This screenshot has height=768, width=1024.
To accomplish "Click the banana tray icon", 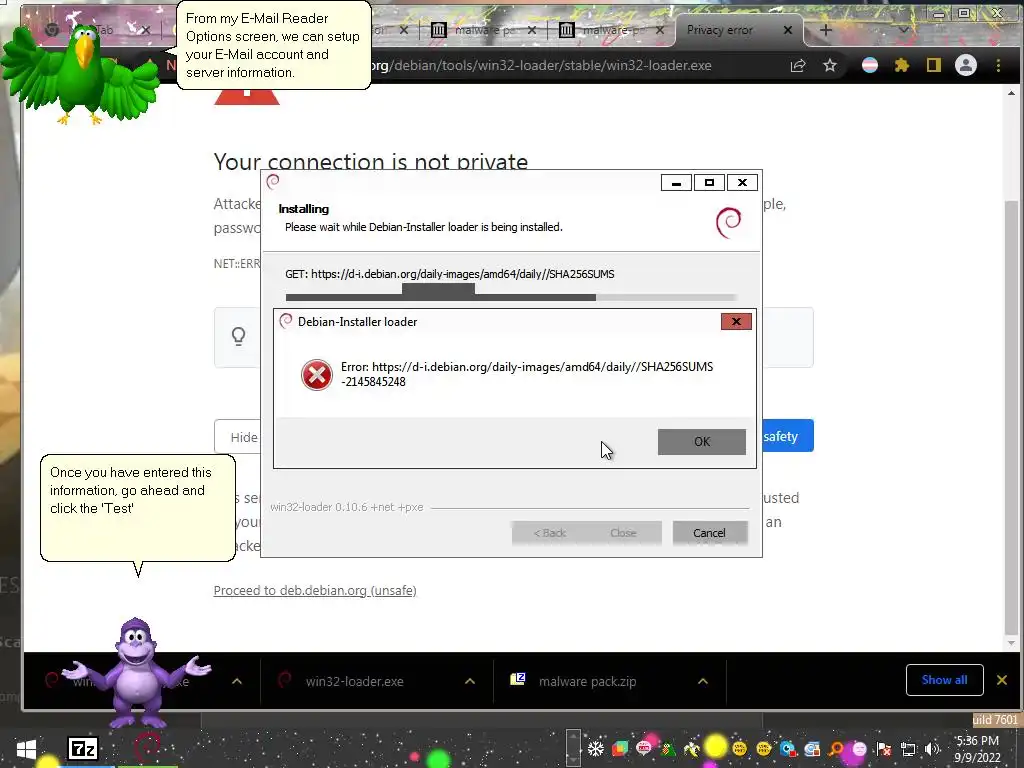I will [x=692, y=749].
